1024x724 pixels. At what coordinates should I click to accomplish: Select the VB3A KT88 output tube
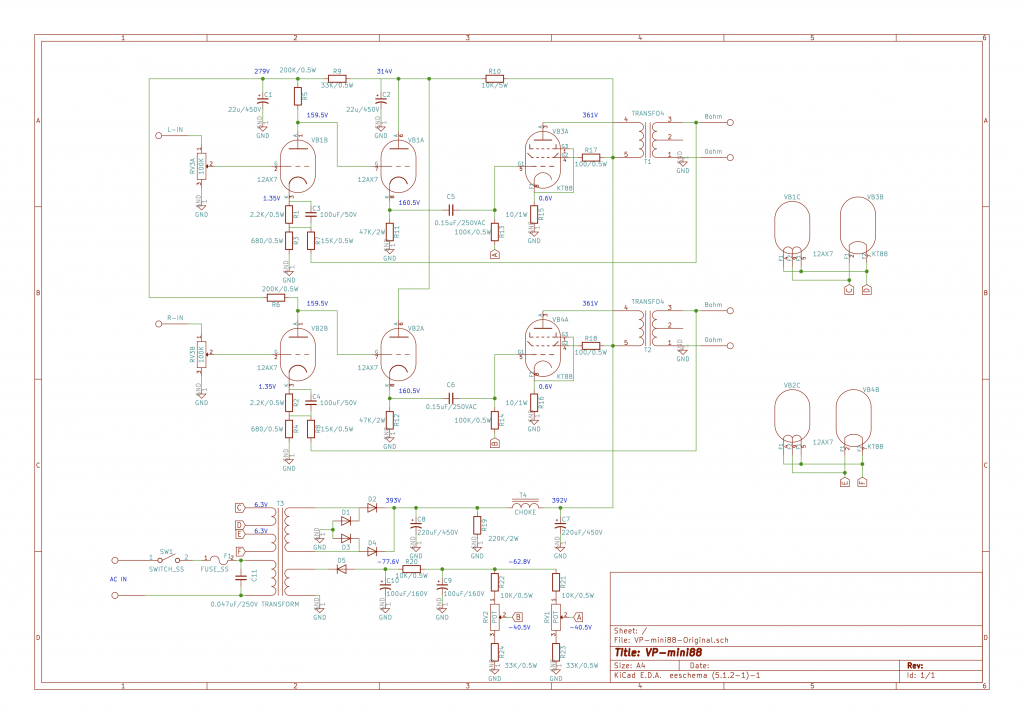click(547, 159)
